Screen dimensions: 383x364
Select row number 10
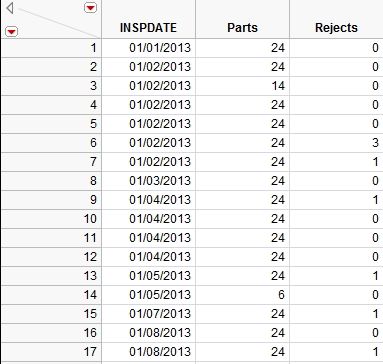(x=51, y=219)
